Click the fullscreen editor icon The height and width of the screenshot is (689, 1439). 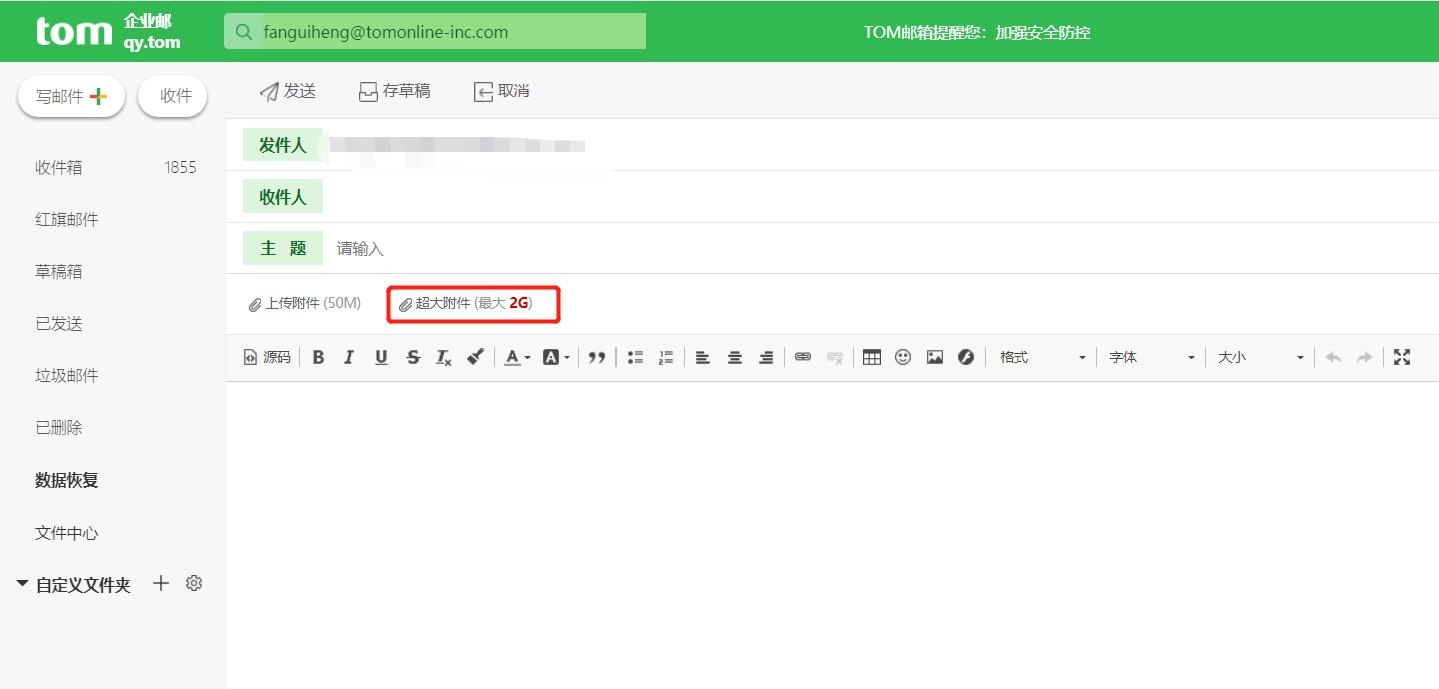[1403, 357]
